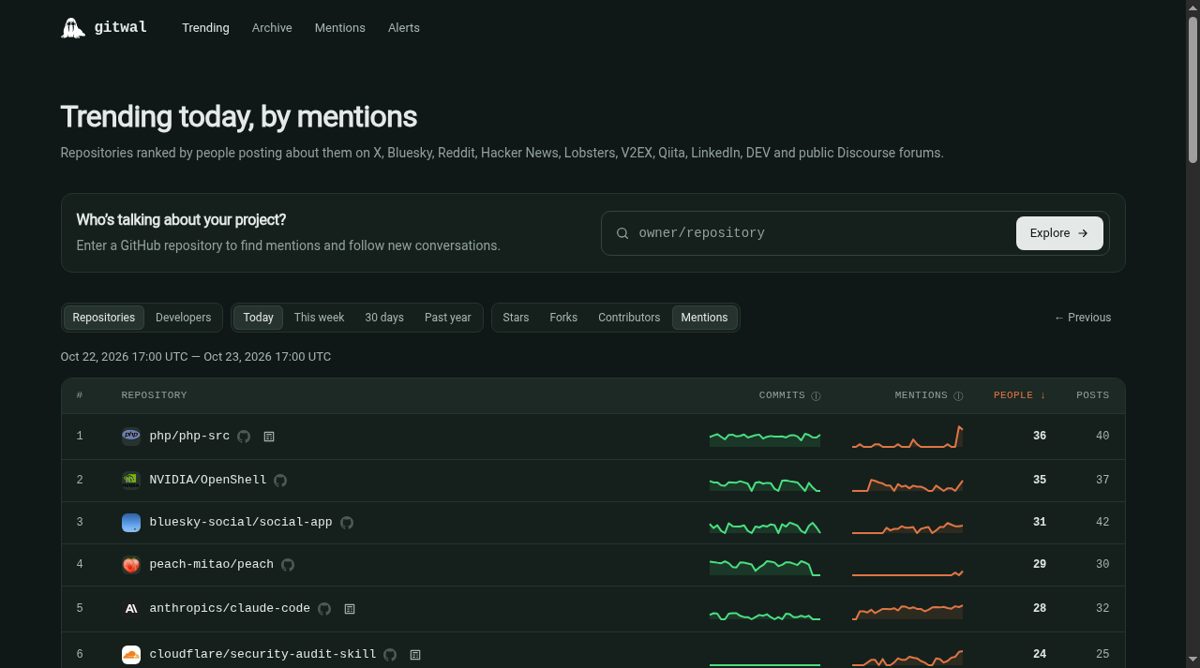
Task: Open GitHub icon for php/php-src
Action: pyautogui.click(x=244, y=436)
